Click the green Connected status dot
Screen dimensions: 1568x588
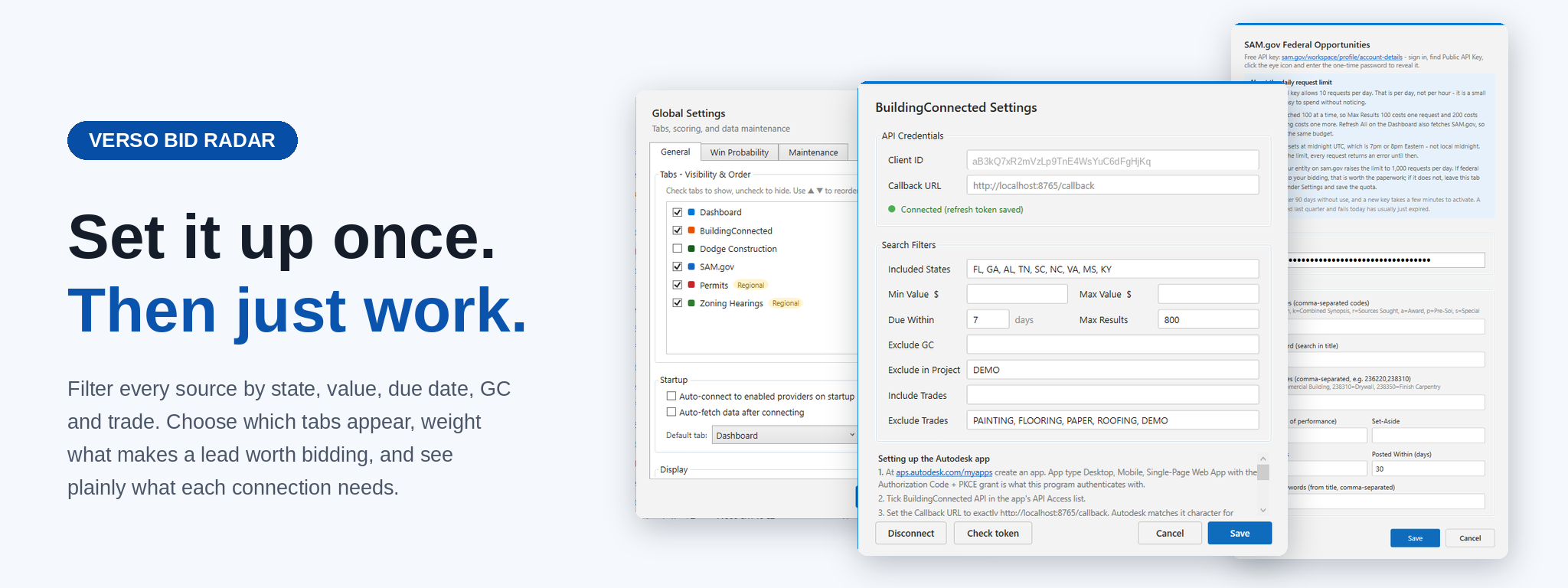[891, 209]
